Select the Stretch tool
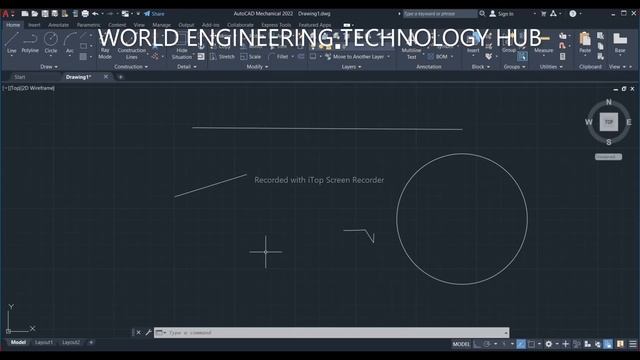The width and height of the screenshot is (640, 360). point(222,57)
